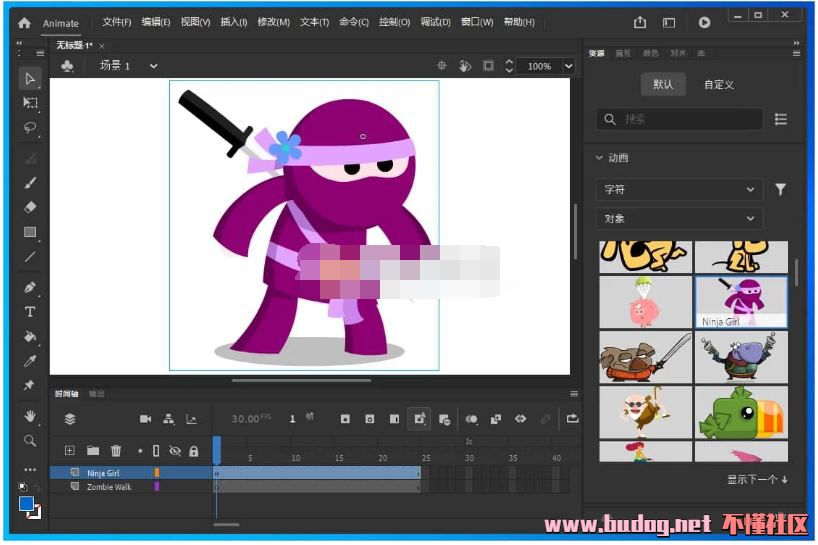Viewport: 818px width, 545px height.
Task: Open the 100% zoom level dropdown
Action: pyautogui.click(x=568, y=66)
